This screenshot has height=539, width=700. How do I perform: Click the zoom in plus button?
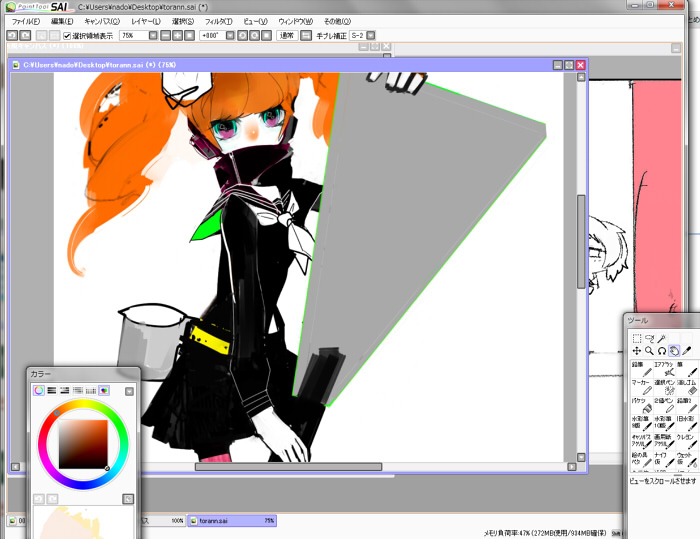(177, 35)
